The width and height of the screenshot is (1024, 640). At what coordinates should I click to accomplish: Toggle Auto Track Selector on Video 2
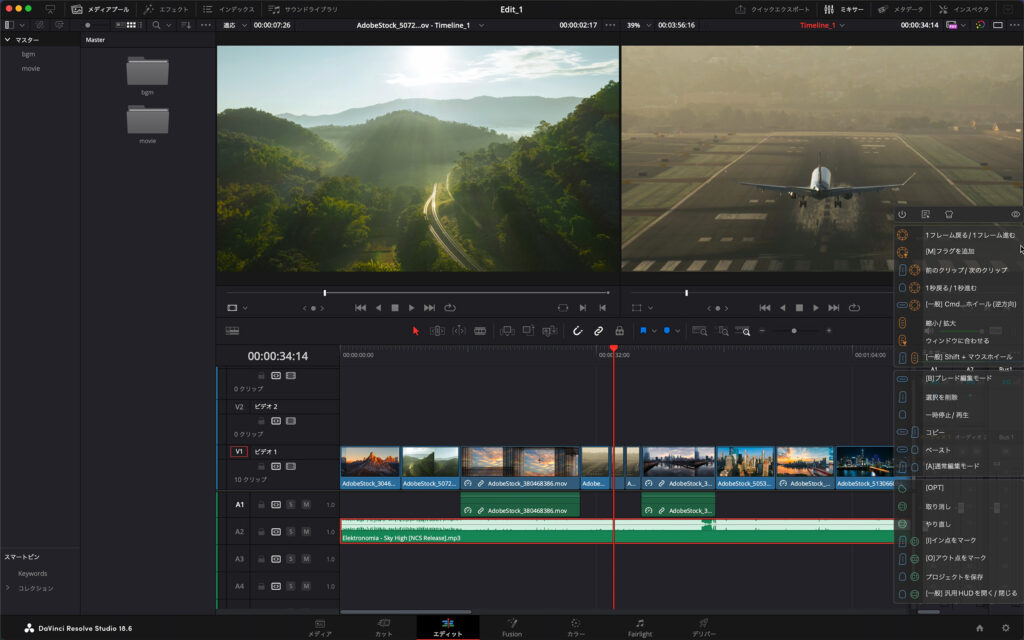point(276,421)
